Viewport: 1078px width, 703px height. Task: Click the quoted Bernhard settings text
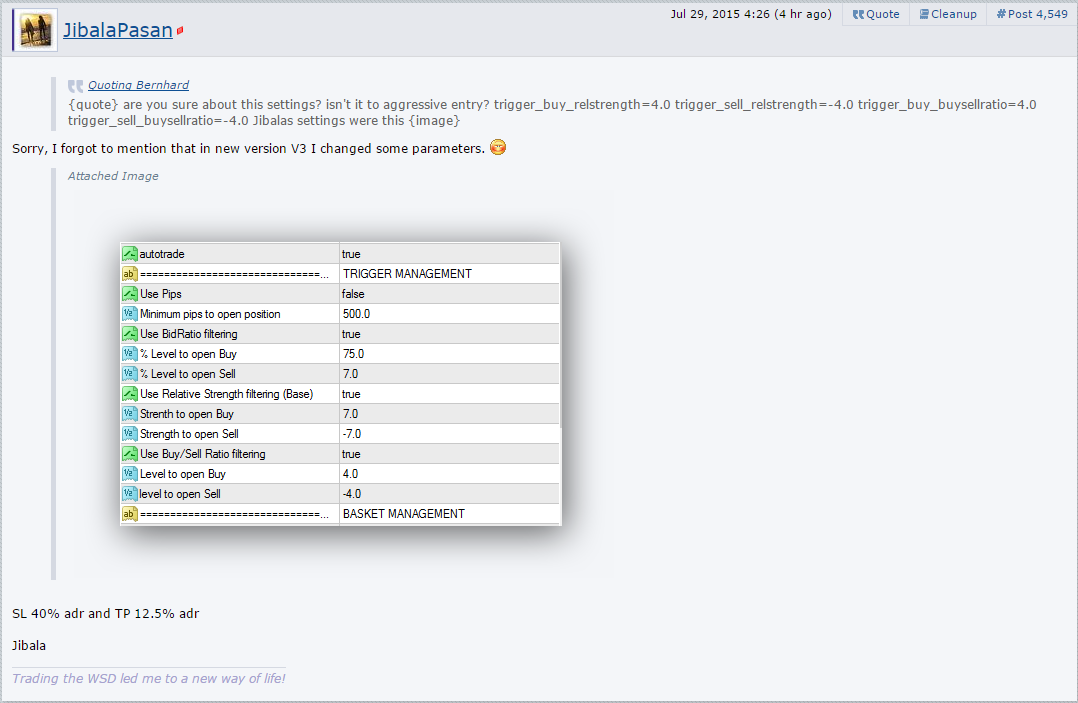coord(552,112)
